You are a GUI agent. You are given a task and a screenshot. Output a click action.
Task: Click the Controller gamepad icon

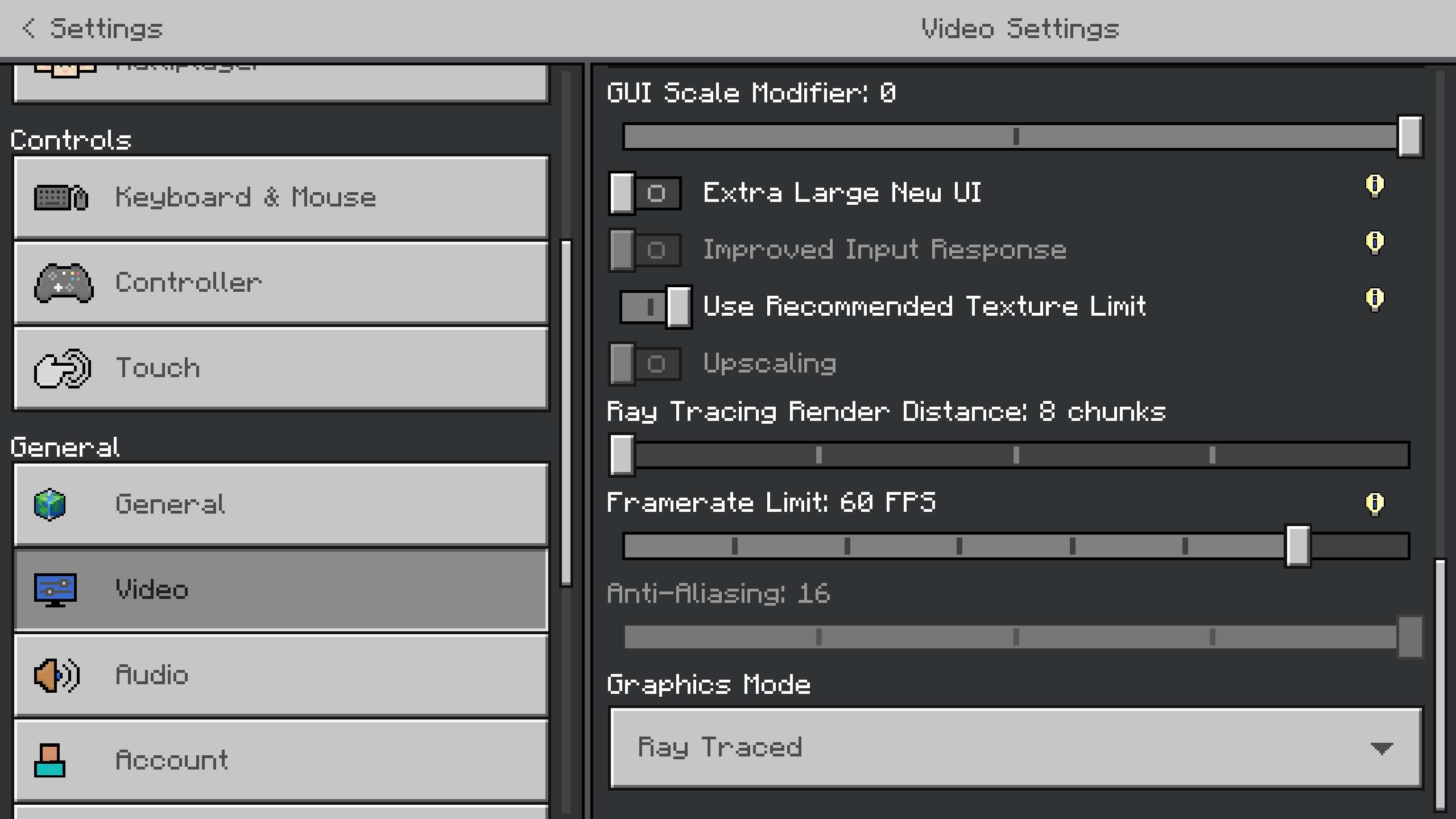[64, 283]
